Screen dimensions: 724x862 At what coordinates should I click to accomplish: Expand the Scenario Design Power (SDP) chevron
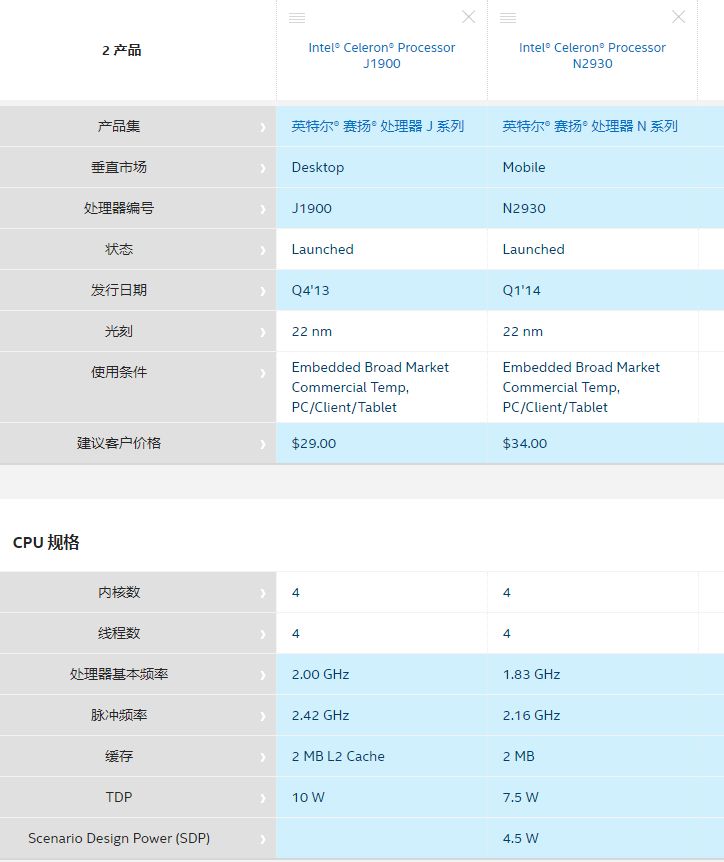tap(263, 840)
